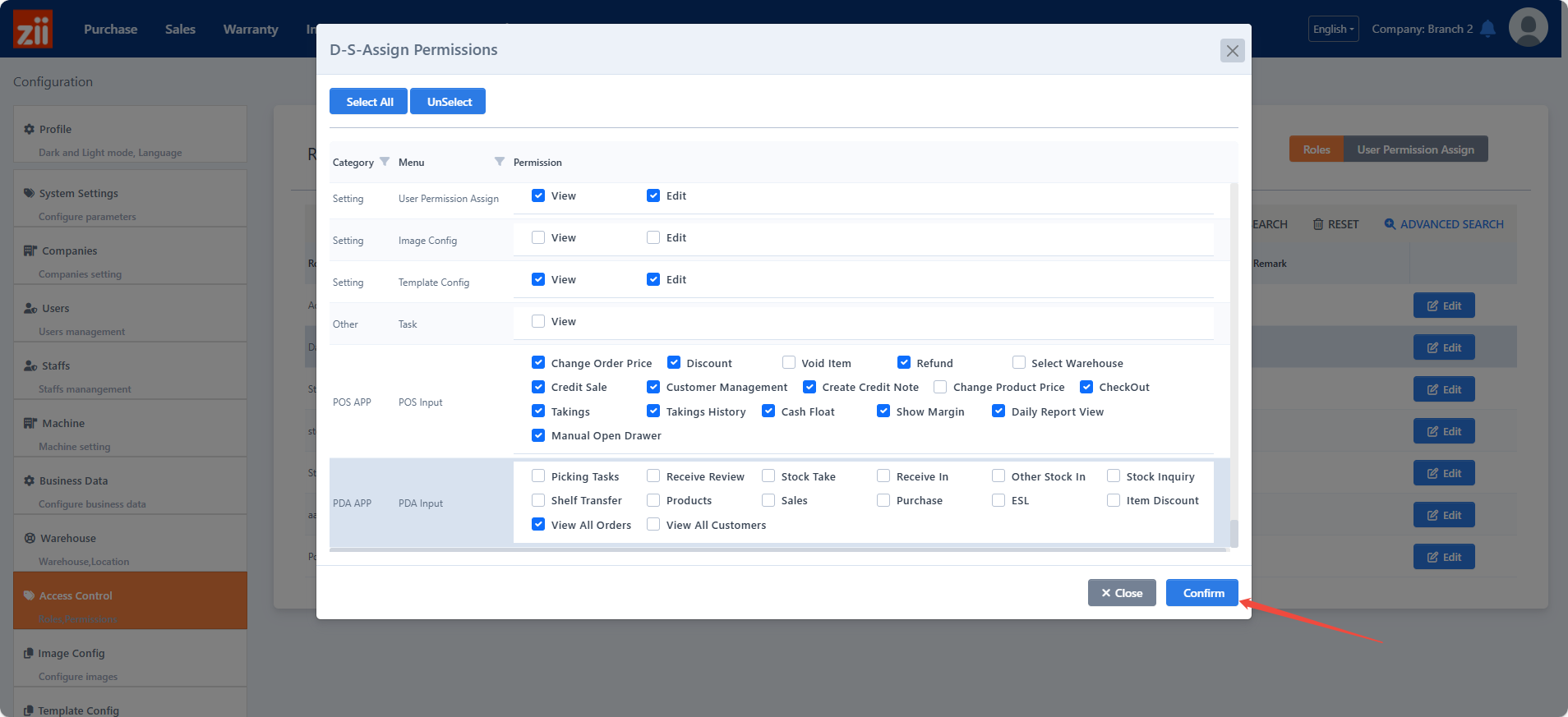This screenshot has height=717, width=1568.
Task: Switch to User Permission Assign tab
Action: 1415,149
